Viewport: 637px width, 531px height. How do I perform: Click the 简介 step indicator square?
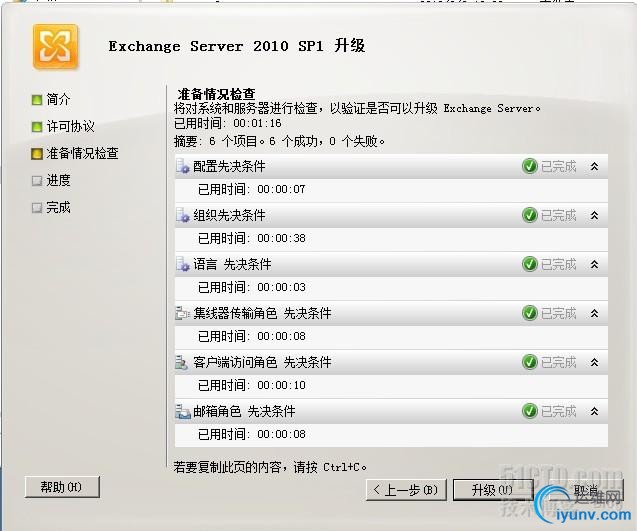point(37,100)
